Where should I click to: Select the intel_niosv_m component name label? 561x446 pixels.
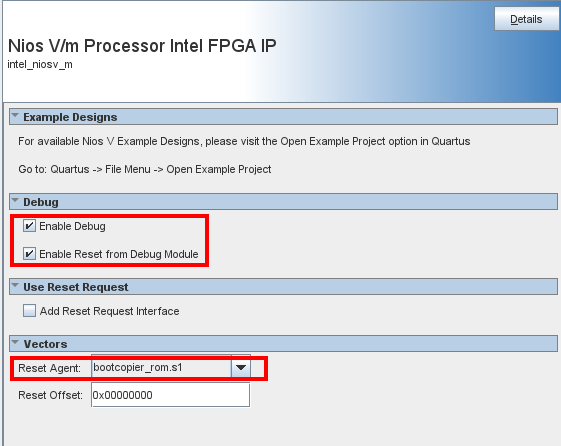click(x=40, y=64)
